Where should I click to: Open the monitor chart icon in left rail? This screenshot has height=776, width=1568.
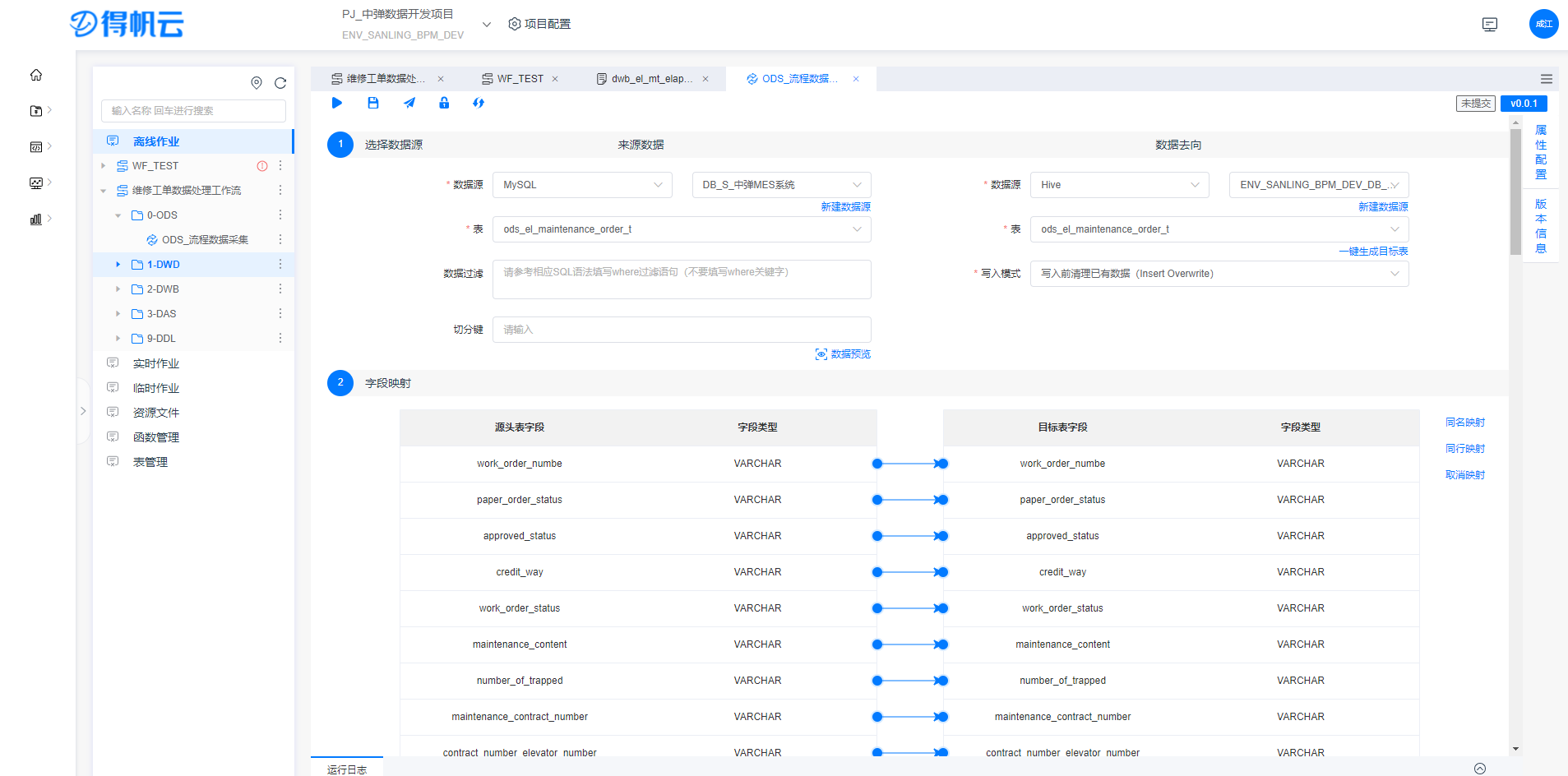(x=36, y=183)
